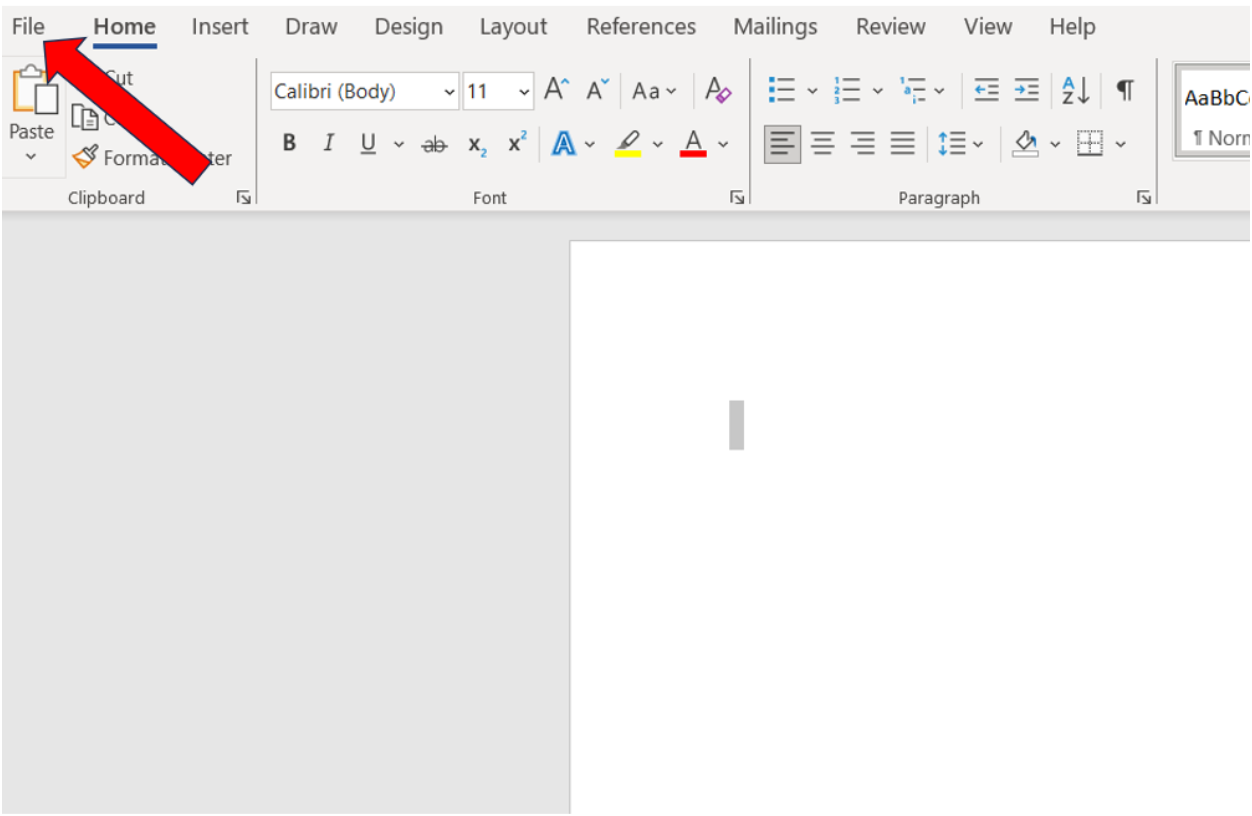Open the References tab
The width and height of the screenshot is (1252, 816).
click(641, 27)
